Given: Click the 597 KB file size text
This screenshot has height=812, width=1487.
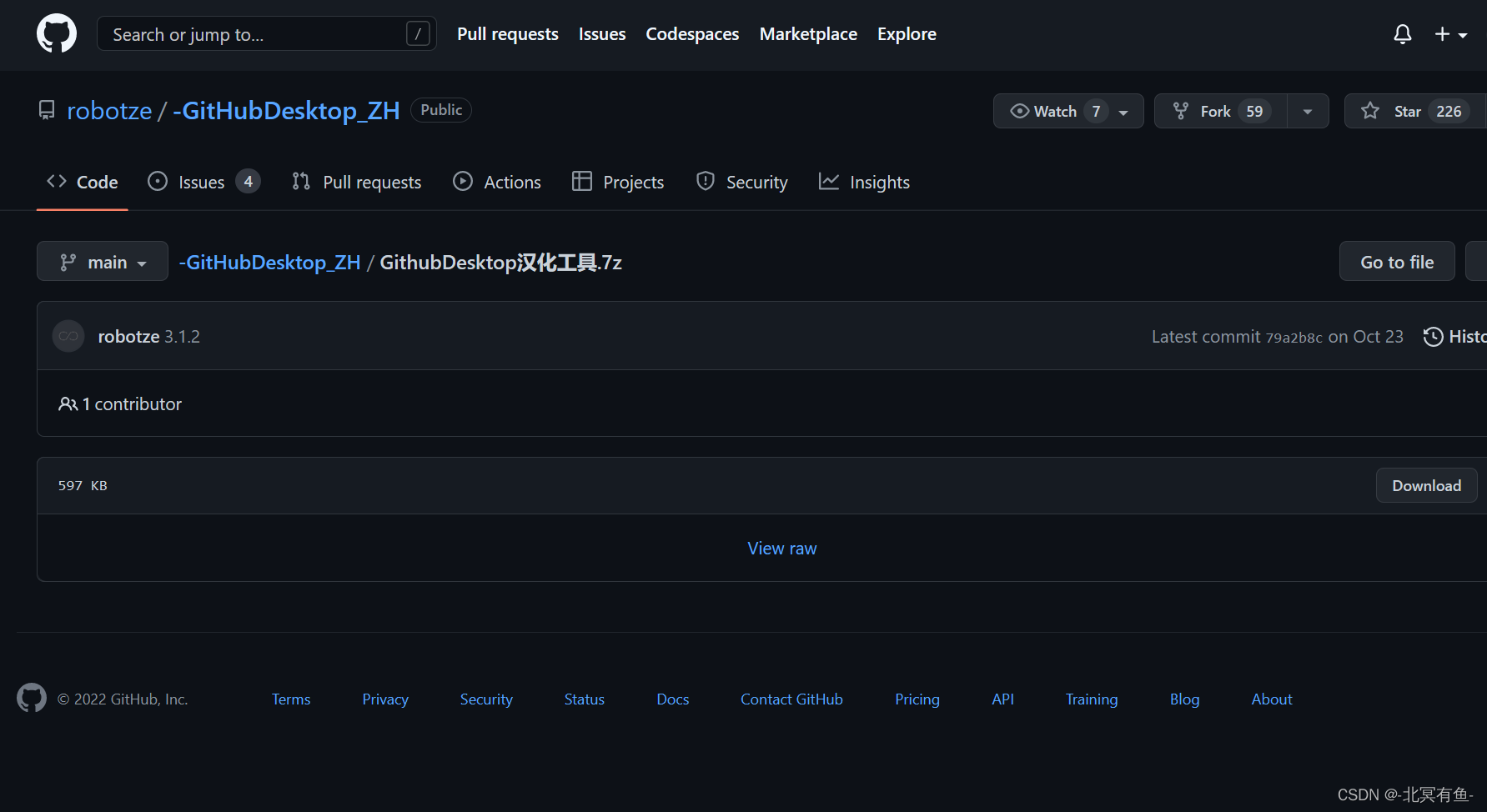Looking at the screenshot, I should pyautogui.click(x=83, y=485).
